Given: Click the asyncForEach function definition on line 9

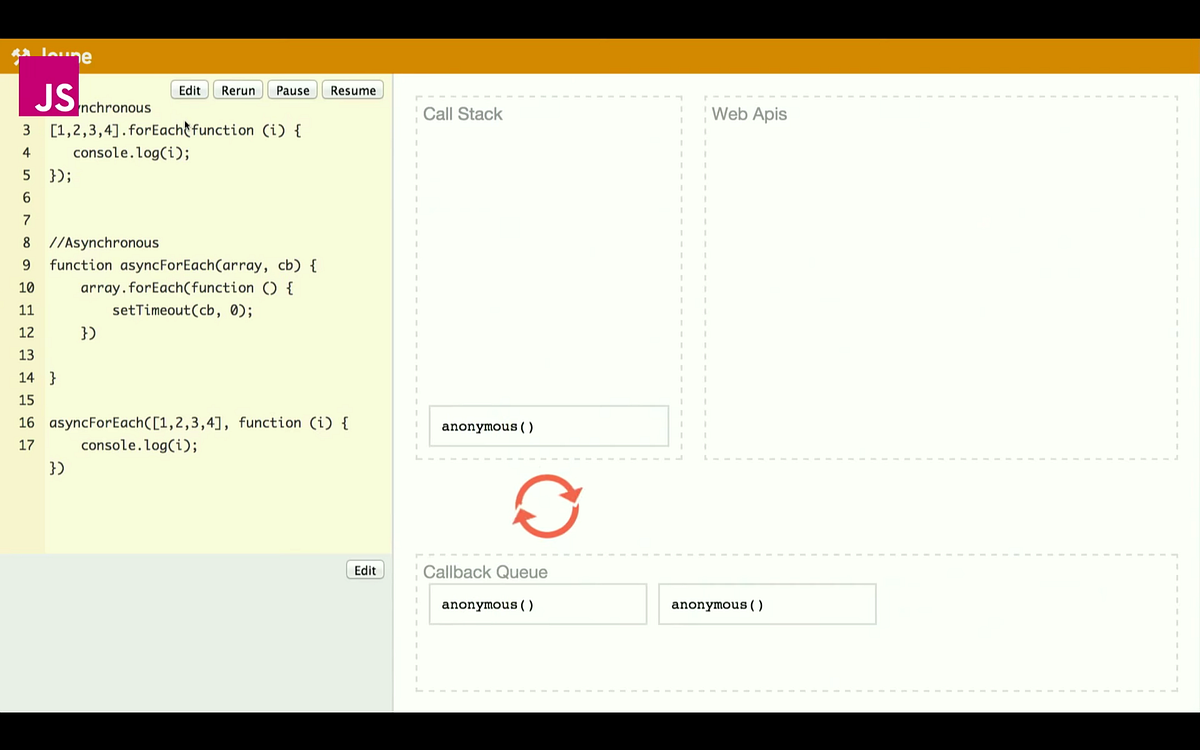Looking at the screenshot, I should pos(182,265).
